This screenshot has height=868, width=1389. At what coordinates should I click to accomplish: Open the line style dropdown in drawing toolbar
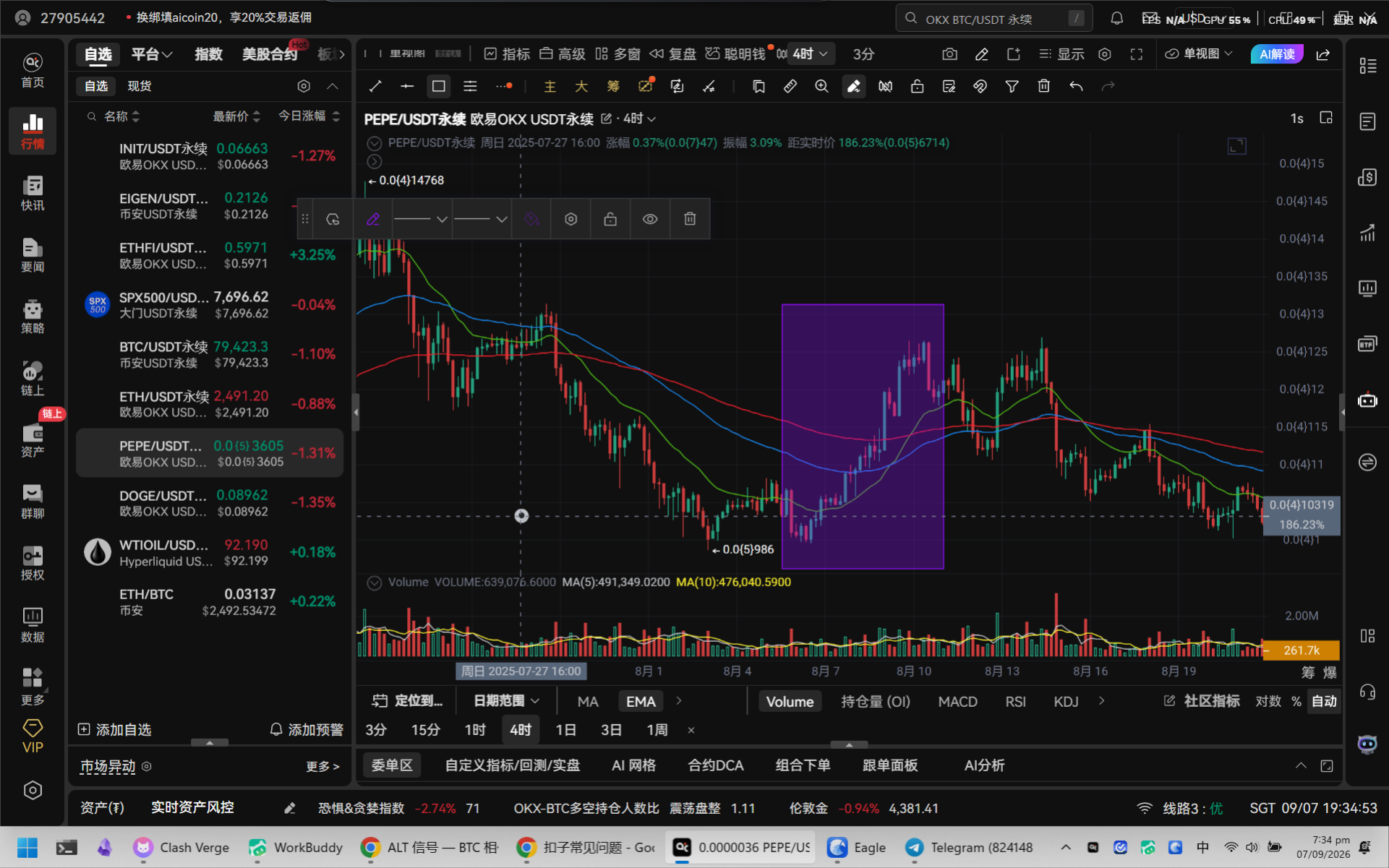(422, 219)
